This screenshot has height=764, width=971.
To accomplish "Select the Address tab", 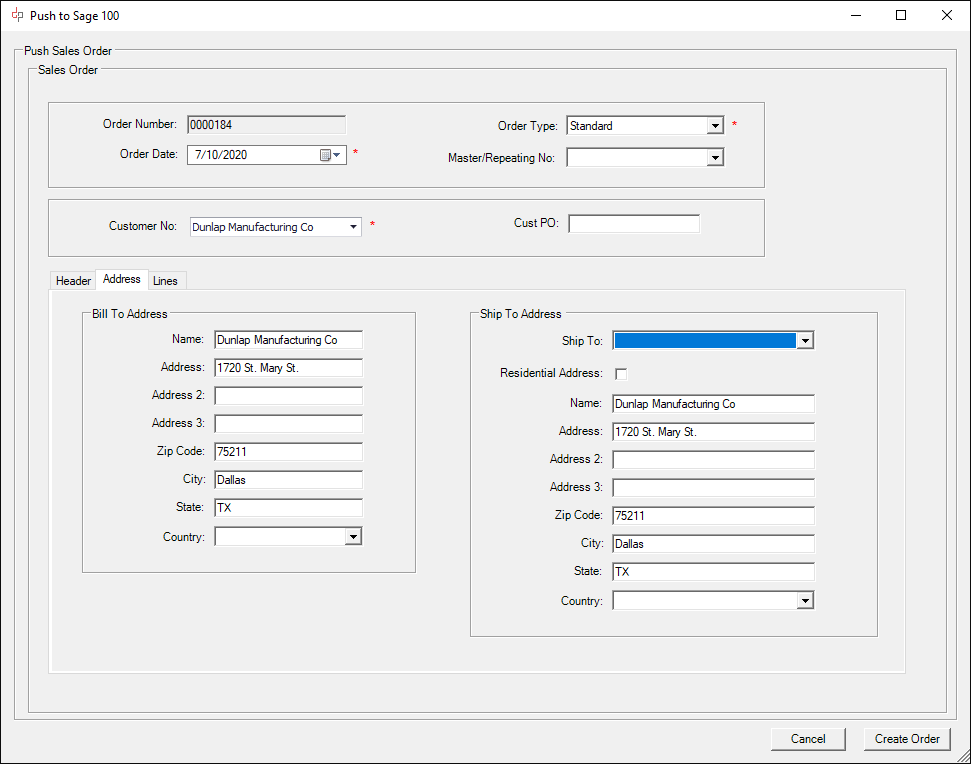I will tap(122, 279).
